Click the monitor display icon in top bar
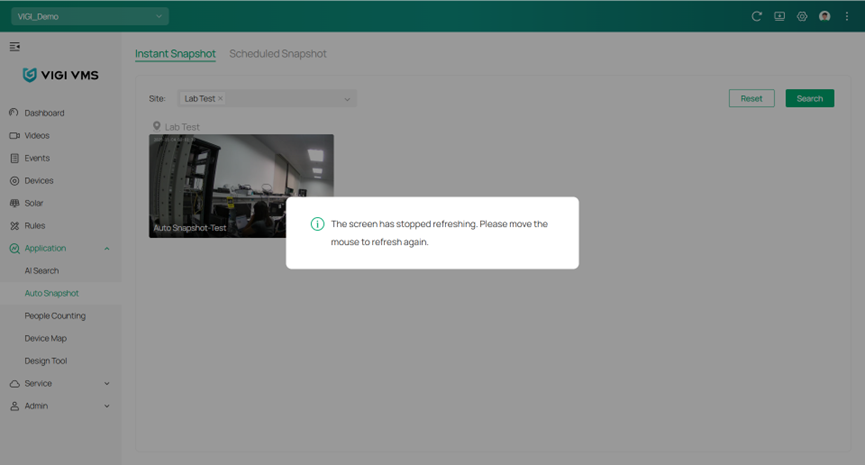Screen dimensions: 865x465 point(779,16)
